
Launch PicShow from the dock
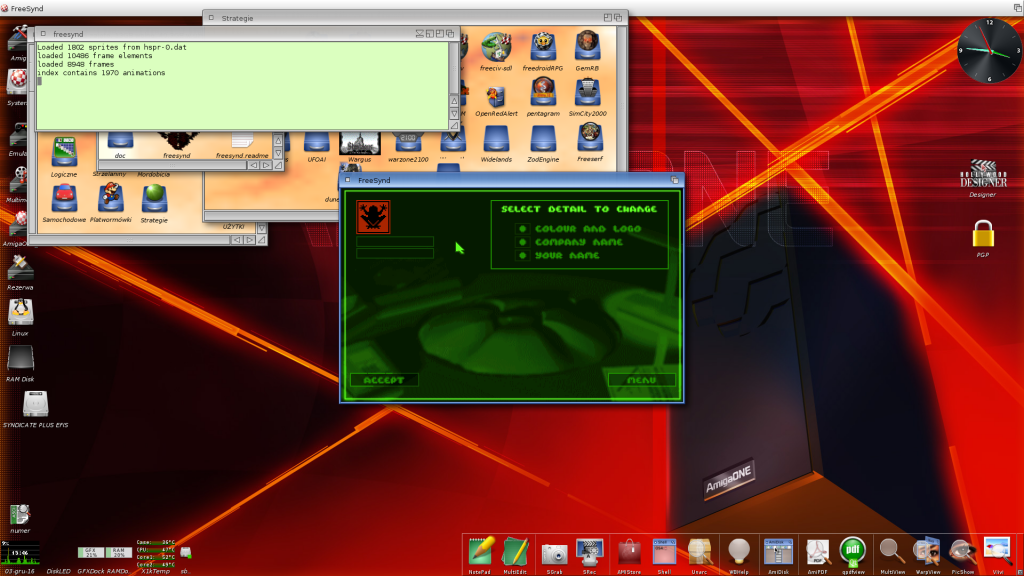(963, 552)
